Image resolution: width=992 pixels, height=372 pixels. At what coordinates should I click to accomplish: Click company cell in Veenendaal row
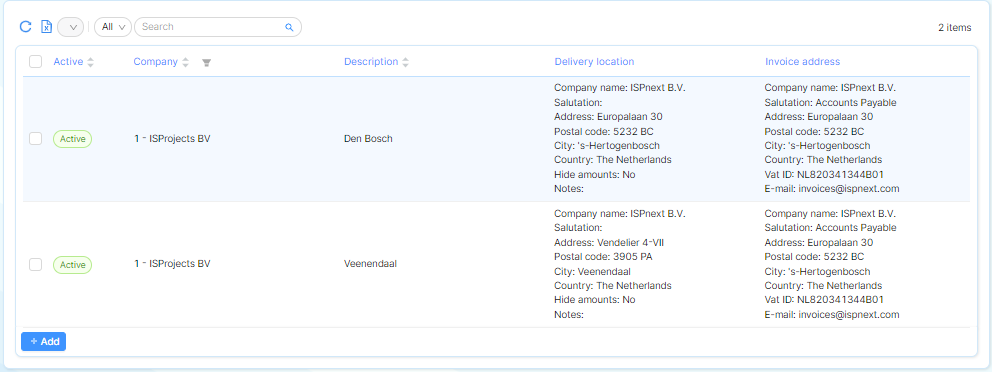pos(172,264)
